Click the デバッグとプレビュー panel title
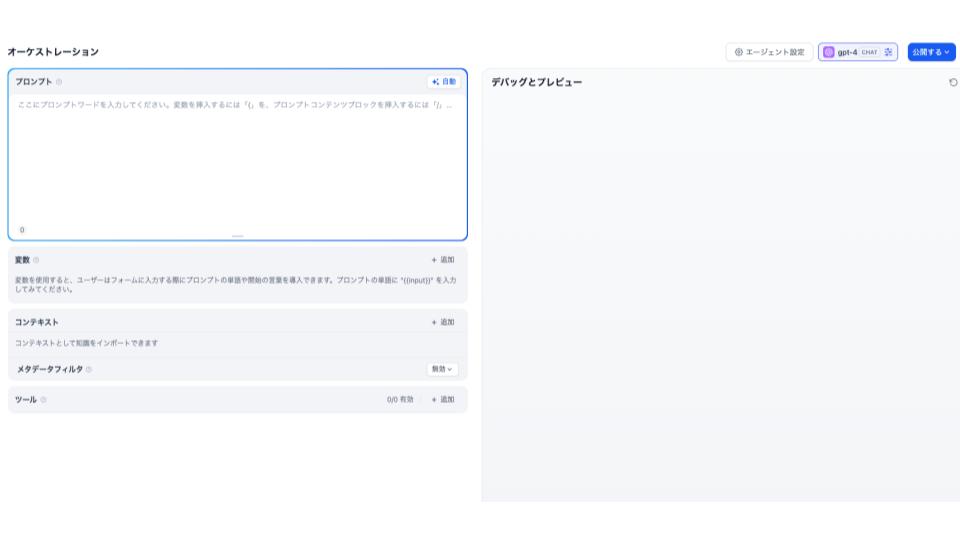This screenshot has width=960, height=540. 536,82
